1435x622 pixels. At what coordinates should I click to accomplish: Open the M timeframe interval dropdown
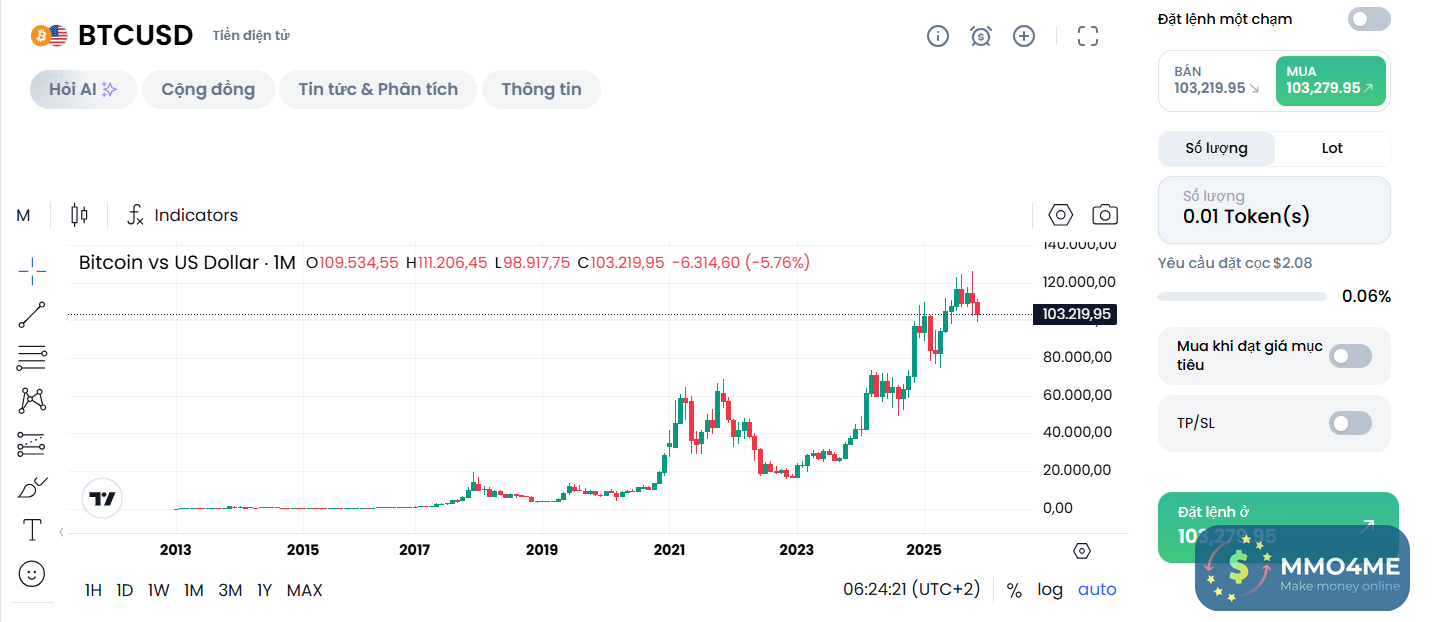24,215
